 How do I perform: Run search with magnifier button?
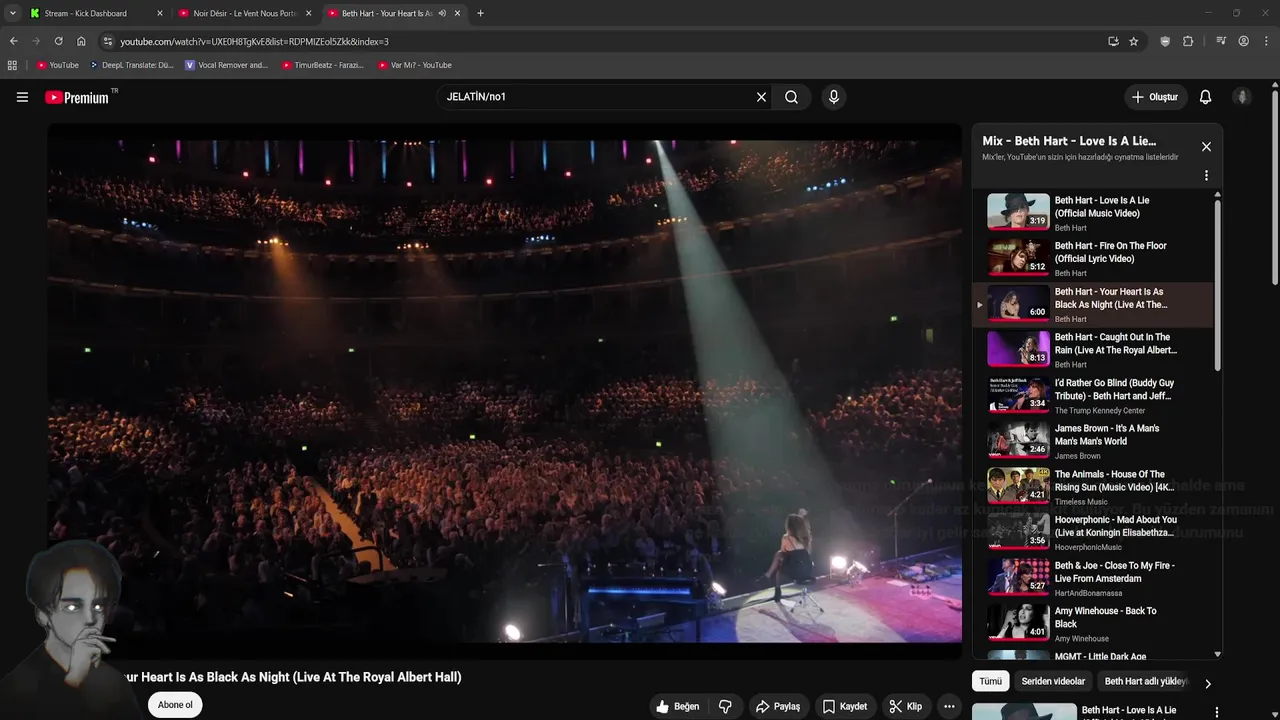(x=791, y=97)
